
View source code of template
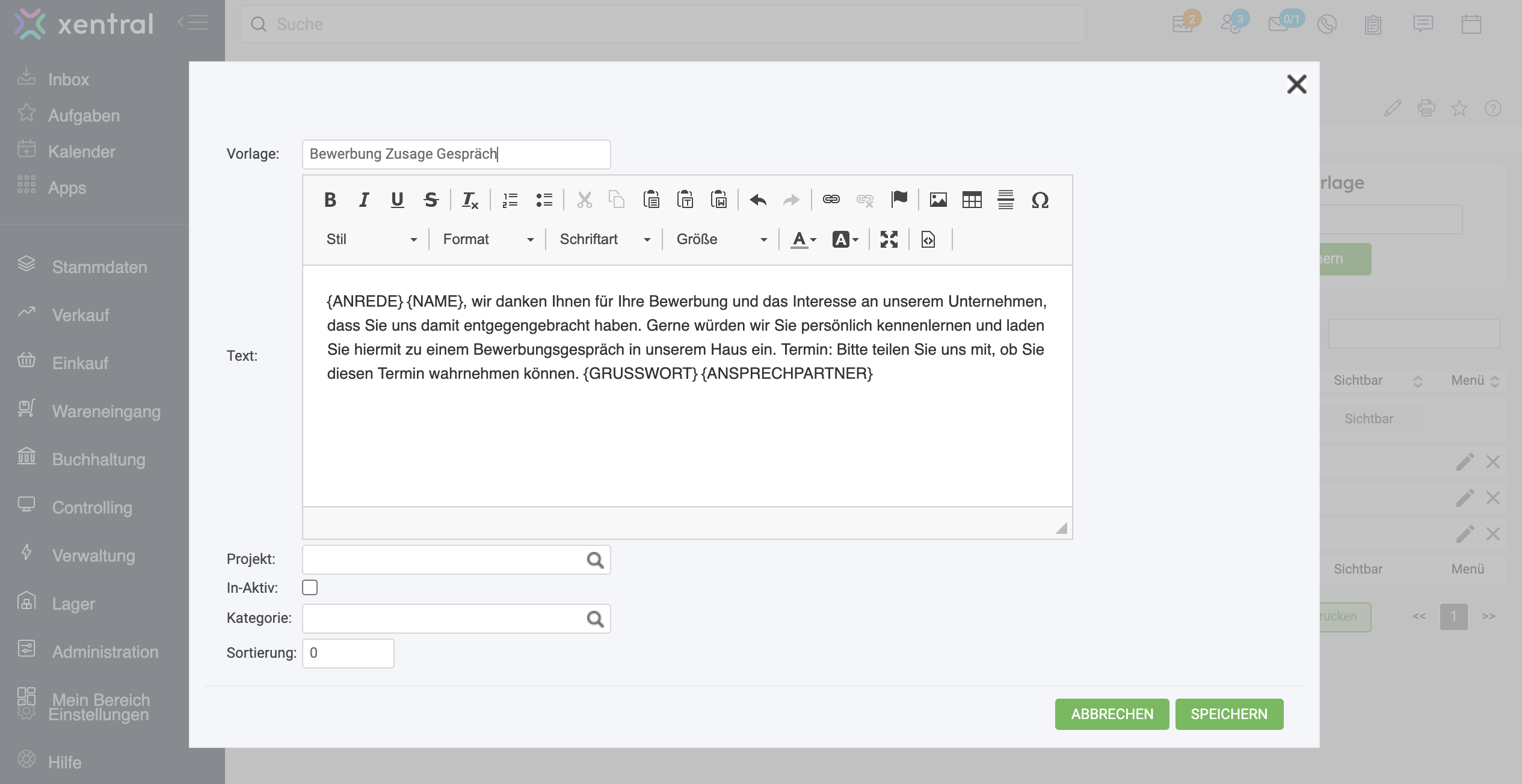point(928,239)
